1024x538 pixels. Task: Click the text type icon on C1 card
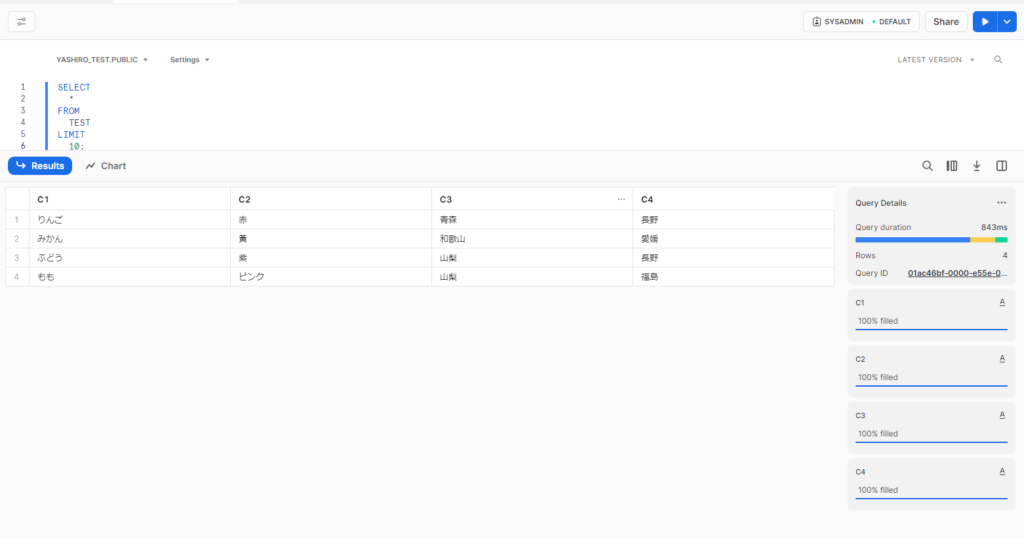point(1002,302)
